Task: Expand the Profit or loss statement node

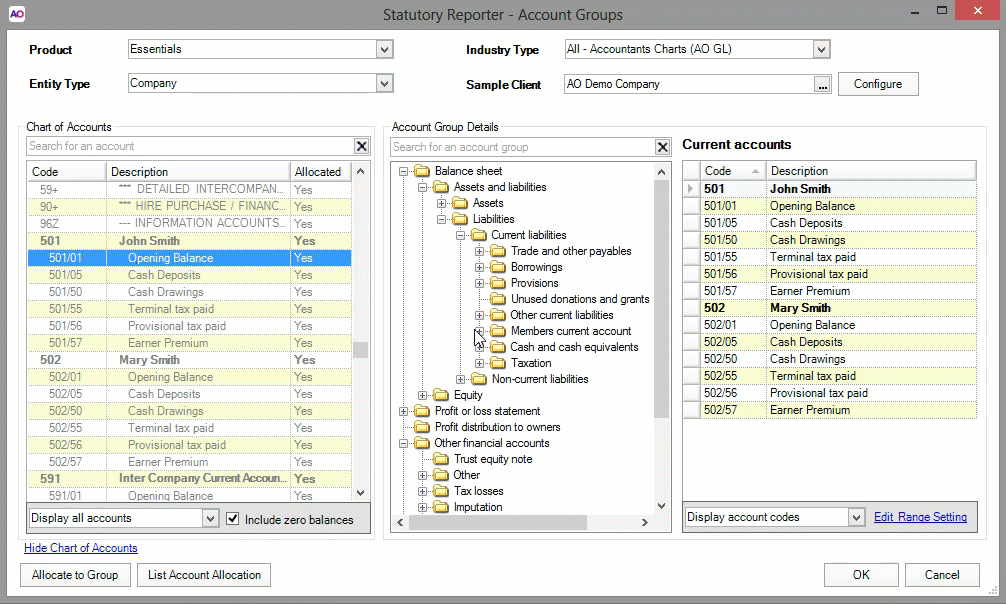Action: point(404,411)
